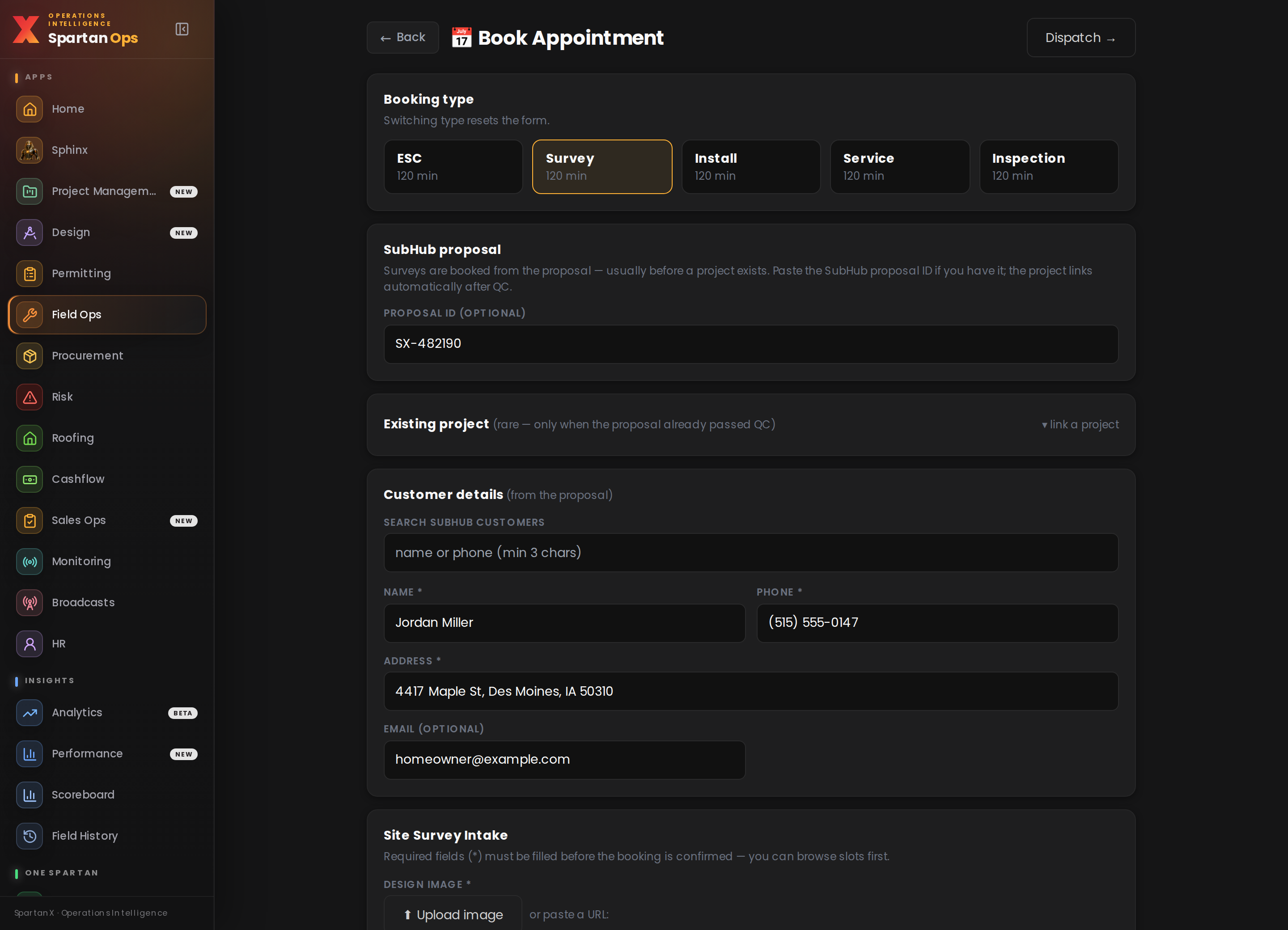
Task: Open the Design compass icon
Action: (30, 232)
